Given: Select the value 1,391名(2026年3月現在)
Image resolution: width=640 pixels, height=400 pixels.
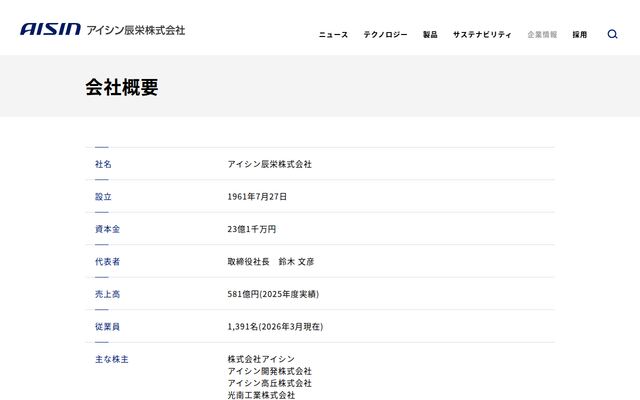Looking at the screenshot, I should (275, 327).
